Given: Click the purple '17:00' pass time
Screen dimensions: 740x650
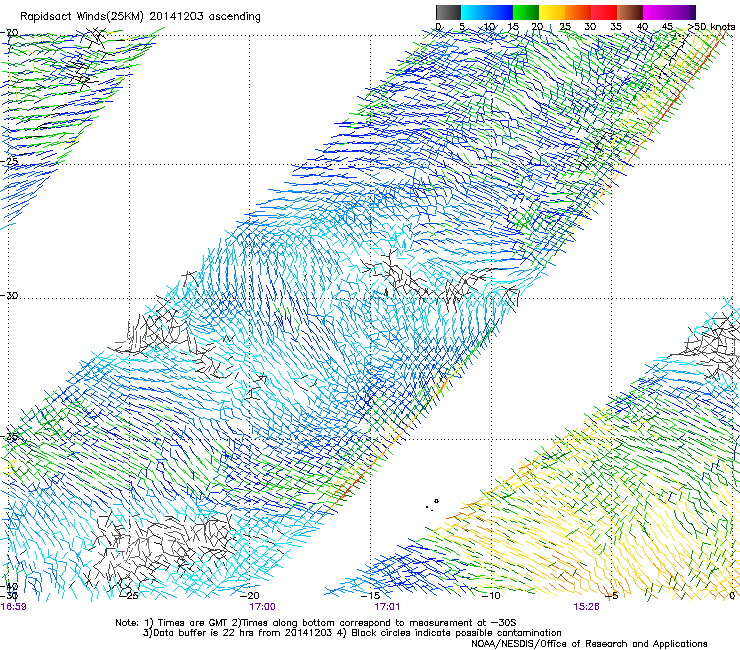Looking at the screenshot, I should point(262,607).
